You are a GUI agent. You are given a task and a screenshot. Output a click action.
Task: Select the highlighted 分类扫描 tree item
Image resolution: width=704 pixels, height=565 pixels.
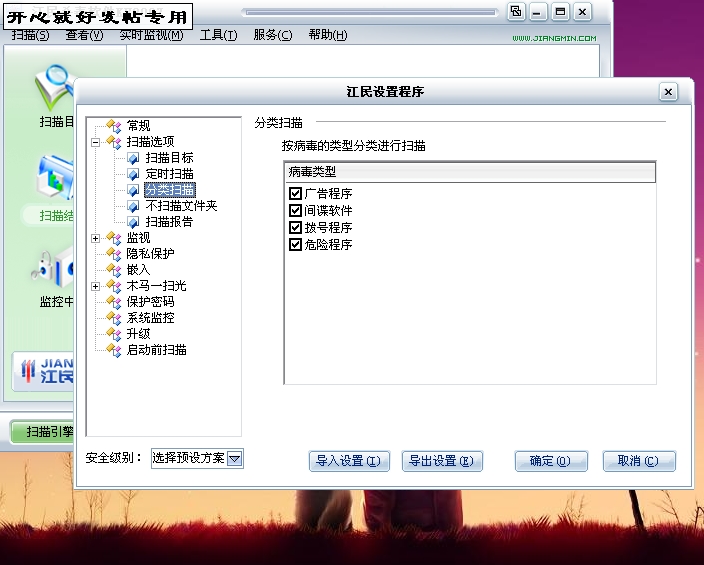[x=170, y=190]
